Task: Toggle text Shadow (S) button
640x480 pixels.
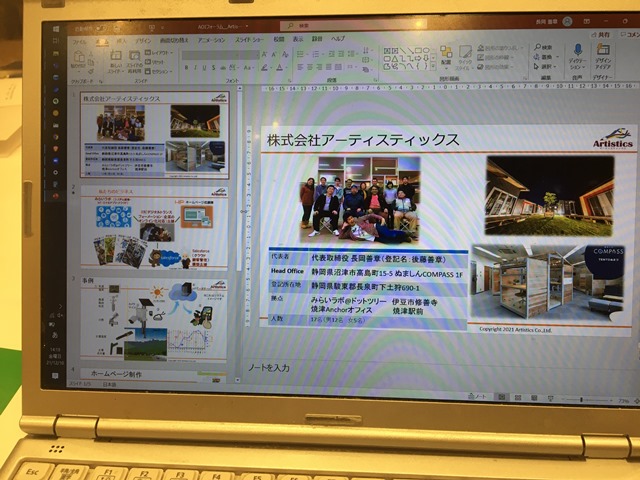Action: pos(213,68)
